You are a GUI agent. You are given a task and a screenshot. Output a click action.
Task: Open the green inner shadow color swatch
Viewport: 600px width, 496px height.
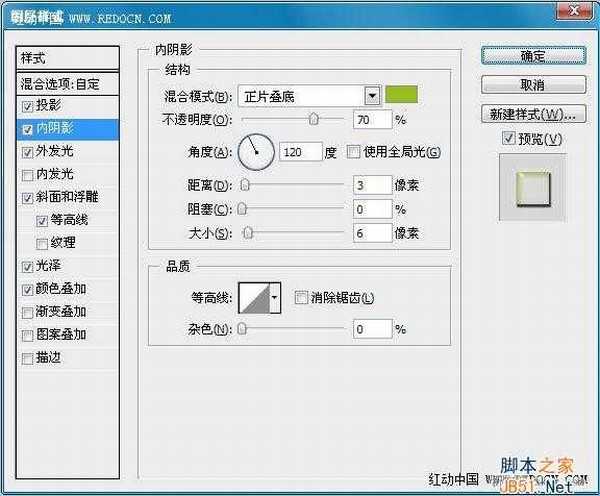tap(405, 96)
